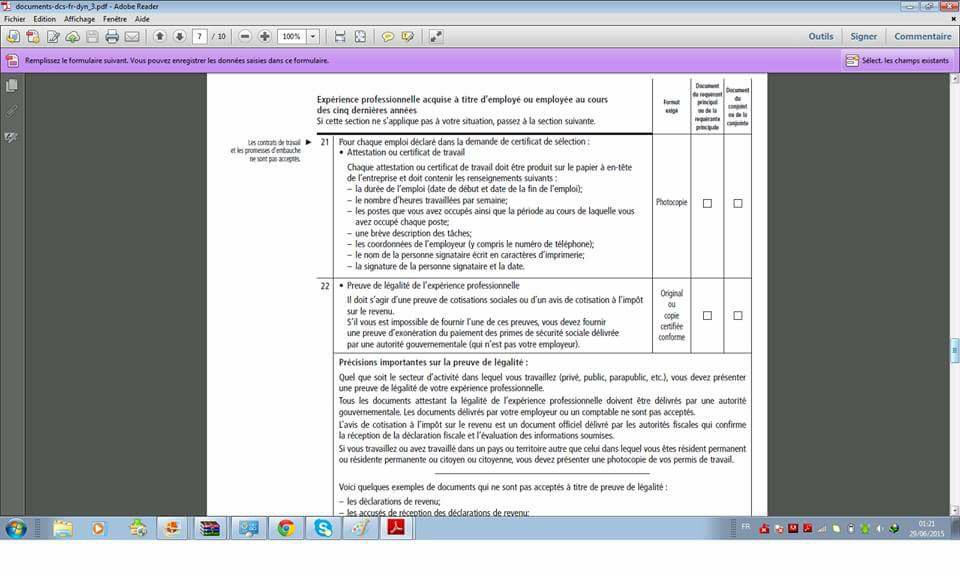Click the Print document icon

tap(112, 37)
